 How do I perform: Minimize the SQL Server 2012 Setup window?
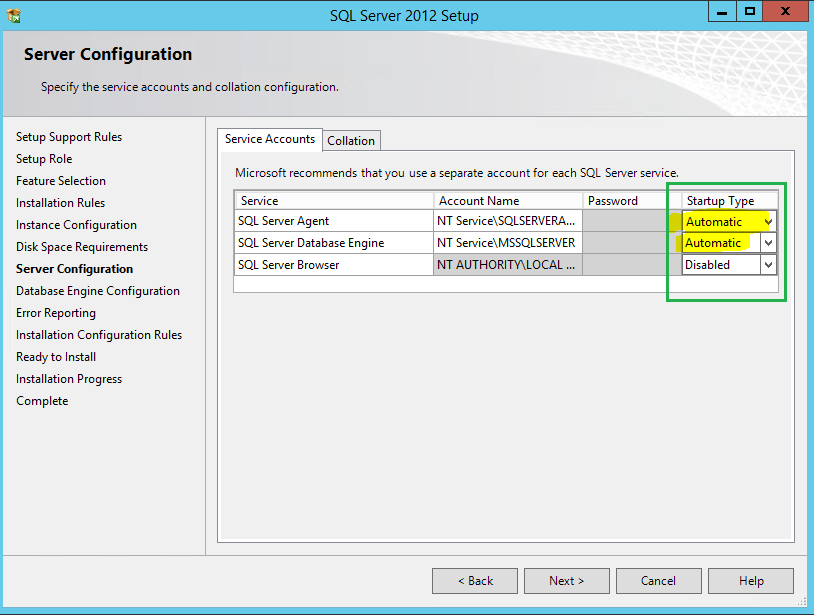pos(722,11)
